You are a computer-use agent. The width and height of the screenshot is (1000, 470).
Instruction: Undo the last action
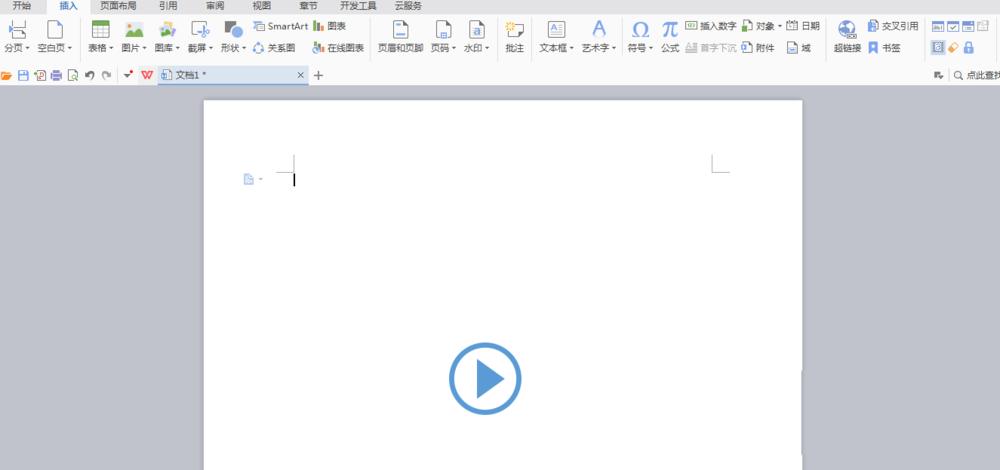[89, 75]
